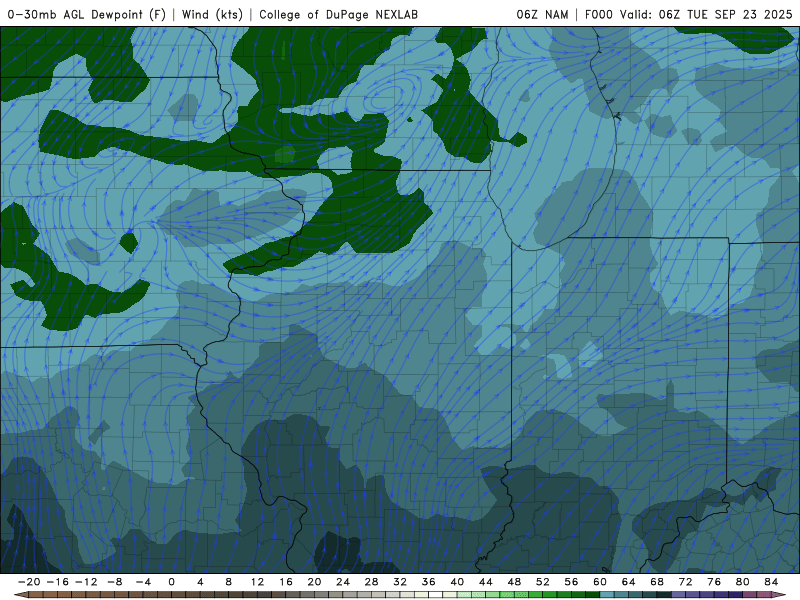Click the -8 value on the legend
Image resolution: width=800 pixels, height=600 pixels.
pos(114,582)
